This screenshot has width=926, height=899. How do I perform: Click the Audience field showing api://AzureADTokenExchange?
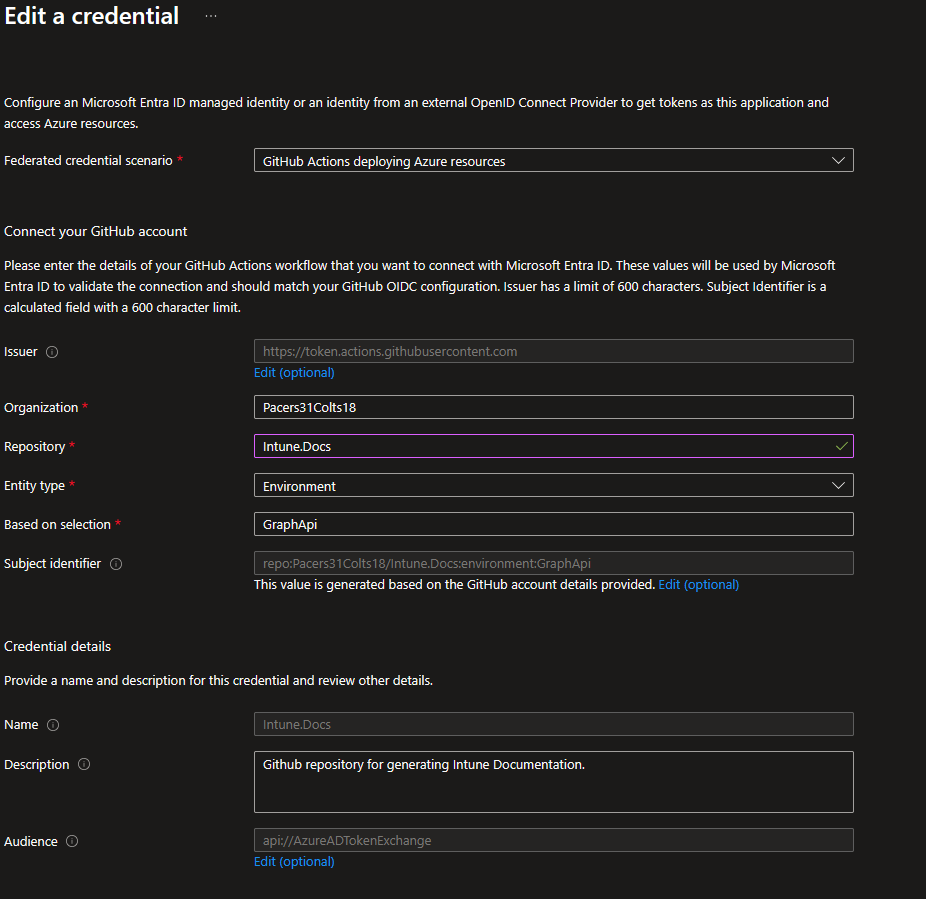[x=553, y=840]
